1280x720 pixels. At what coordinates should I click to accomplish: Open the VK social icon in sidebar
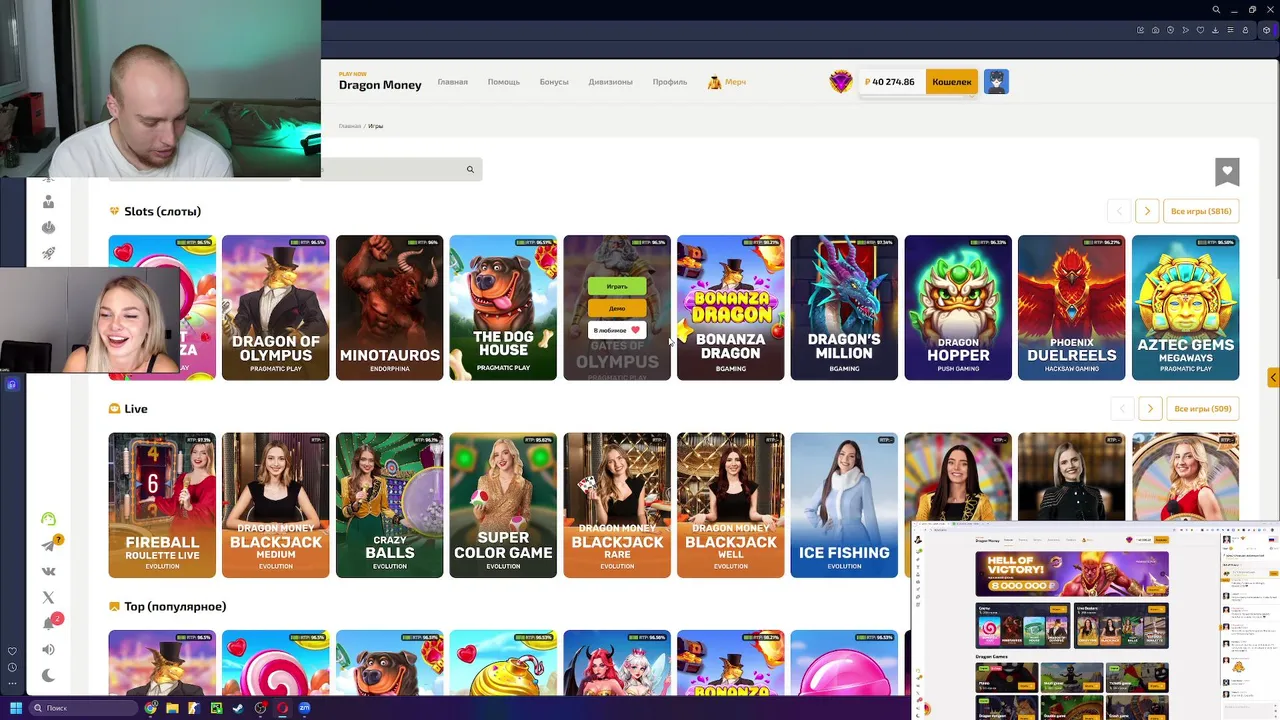48,571
